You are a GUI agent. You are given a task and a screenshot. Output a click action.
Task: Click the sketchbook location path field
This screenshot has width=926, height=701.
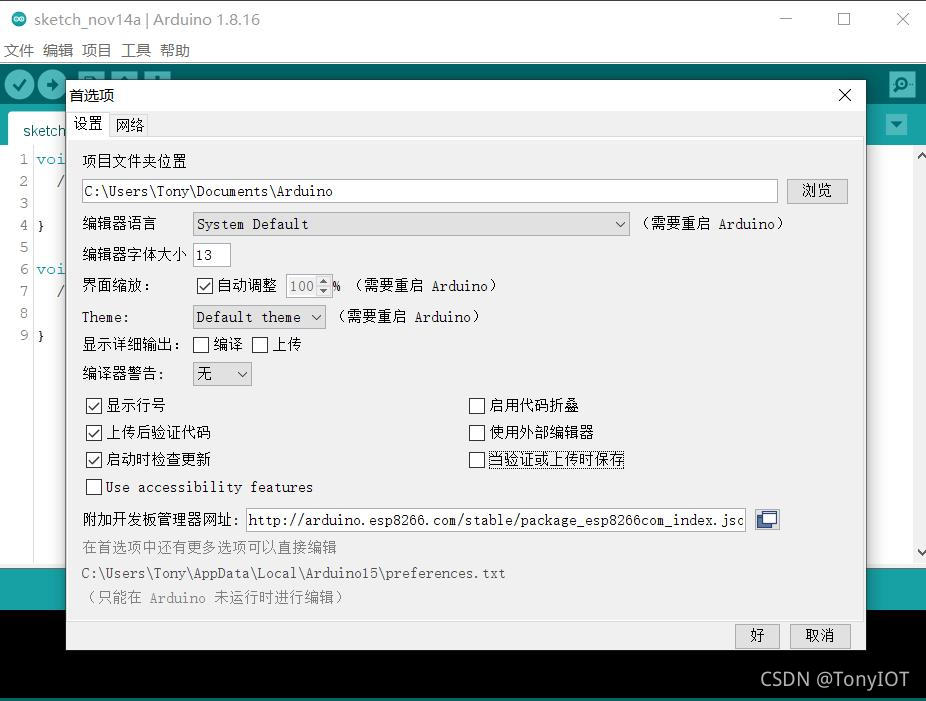(430, 191)
